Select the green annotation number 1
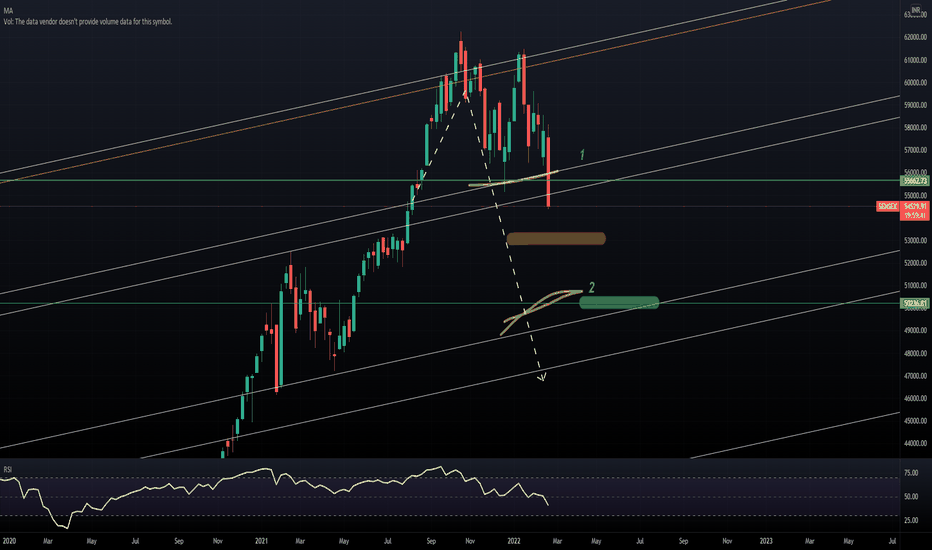932x550 pixels. coord(582,155)
